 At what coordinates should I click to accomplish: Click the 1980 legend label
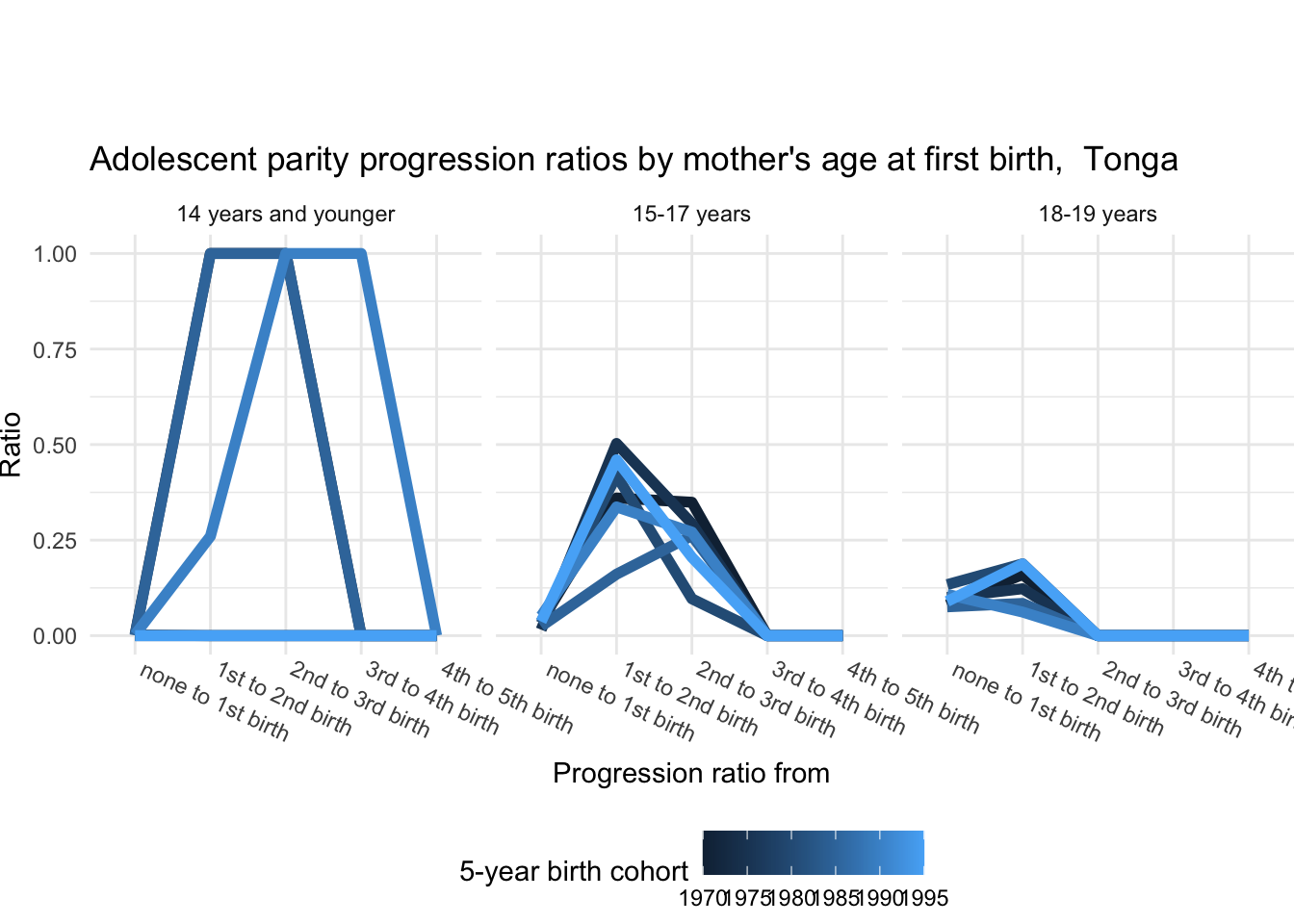click(x=791, y=899)
